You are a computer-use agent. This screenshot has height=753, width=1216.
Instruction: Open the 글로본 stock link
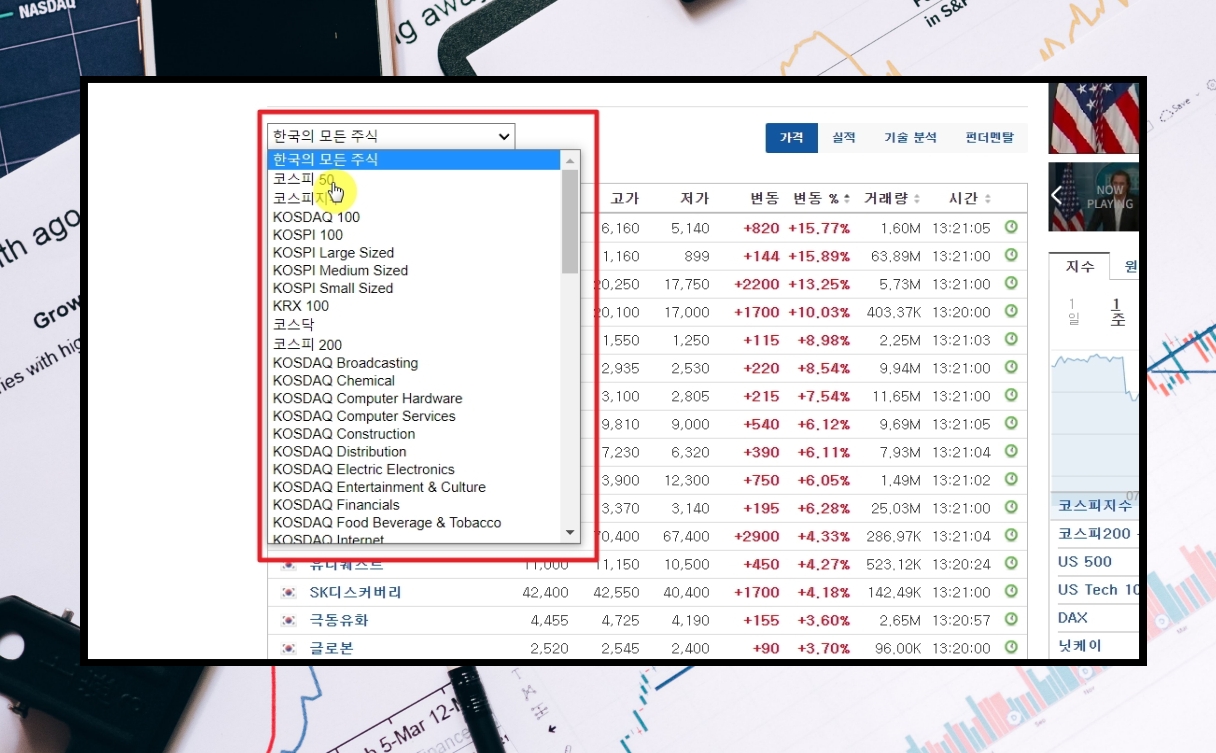point(331,648)
